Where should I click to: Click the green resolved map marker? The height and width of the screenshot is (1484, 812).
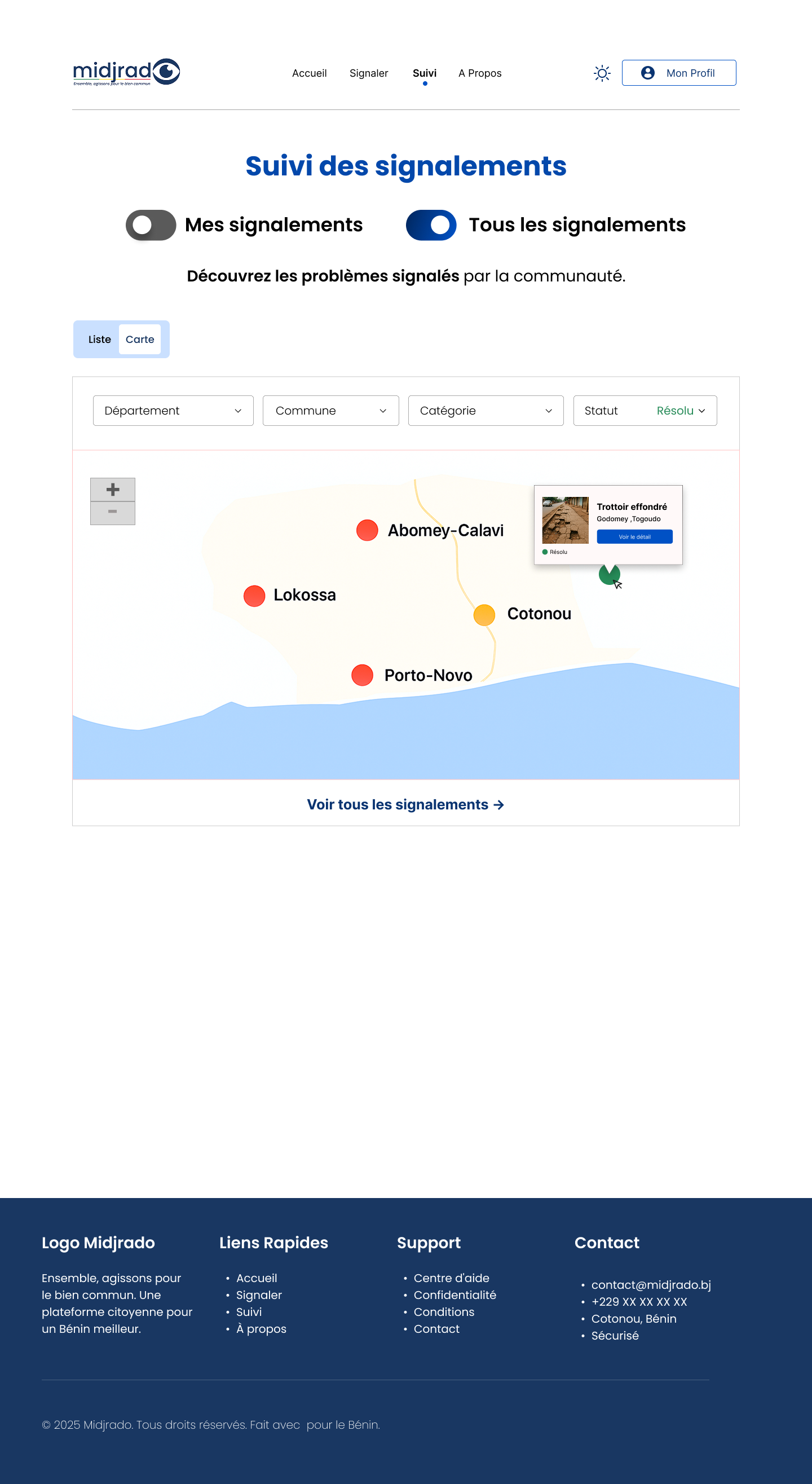tap(608, 574)
